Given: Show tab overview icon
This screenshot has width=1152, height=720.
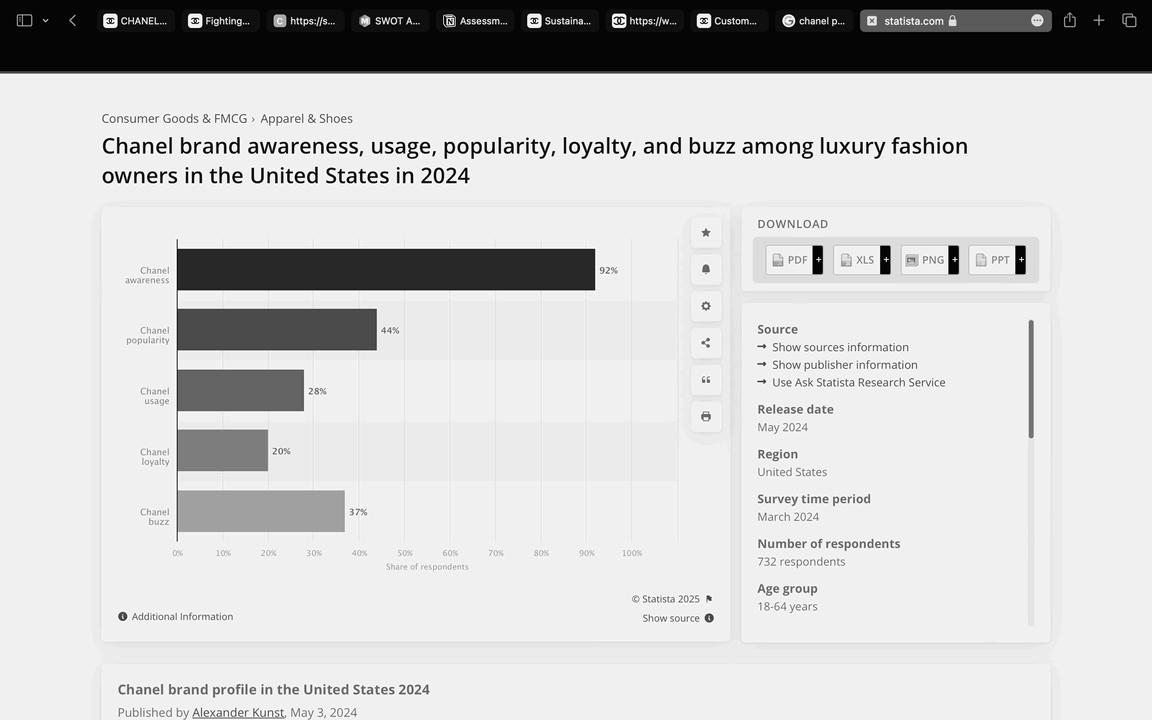Looking at the screenshot, I should tap(1129, 21).
